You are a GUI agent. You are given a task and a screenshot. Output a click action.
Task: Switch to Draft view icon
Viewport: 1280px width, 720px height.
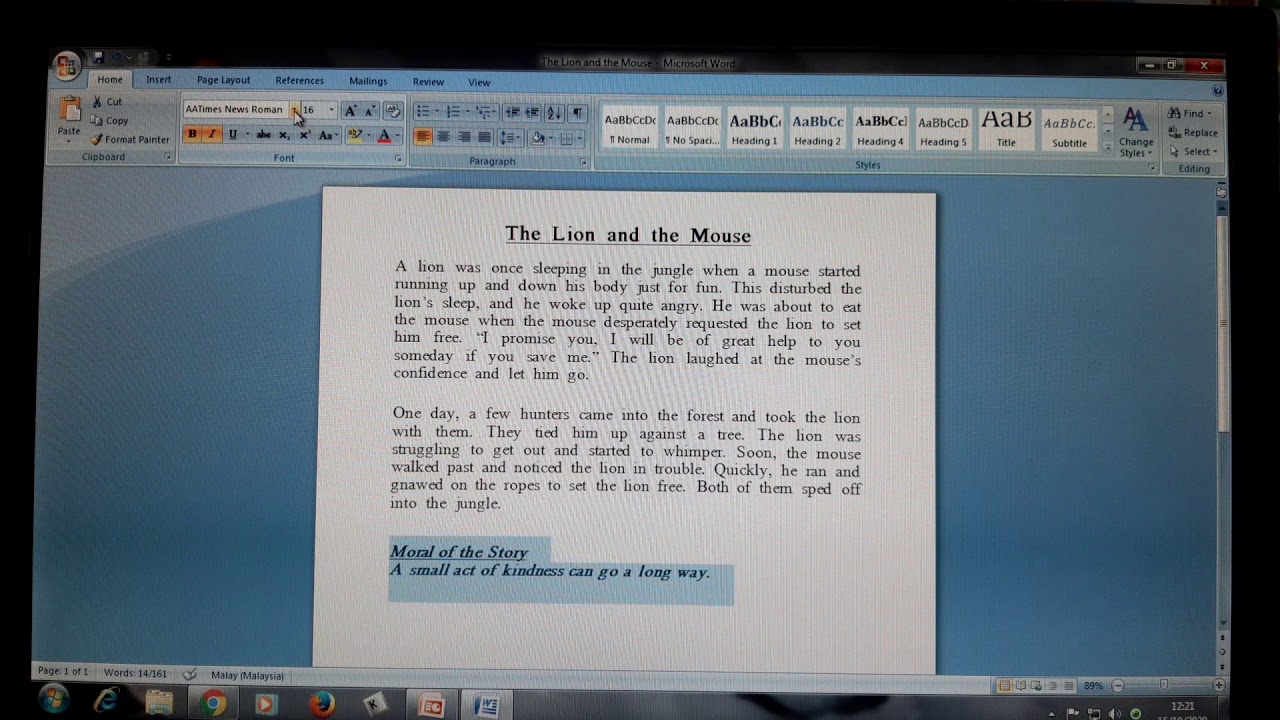tap(1069, 686)
